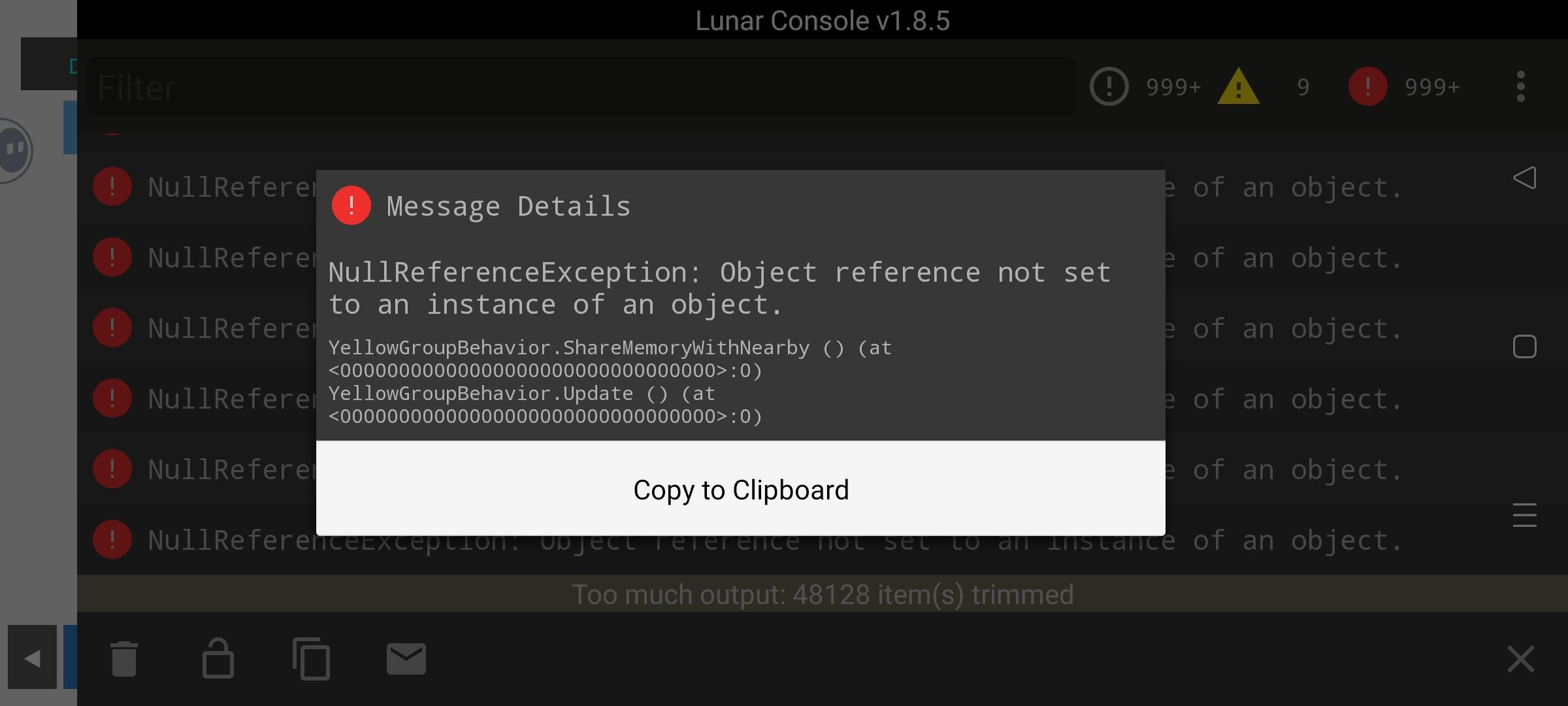Open the three-dot overflow menu
This screenshot has height=706, width=1568.
tap(1521, 87)
